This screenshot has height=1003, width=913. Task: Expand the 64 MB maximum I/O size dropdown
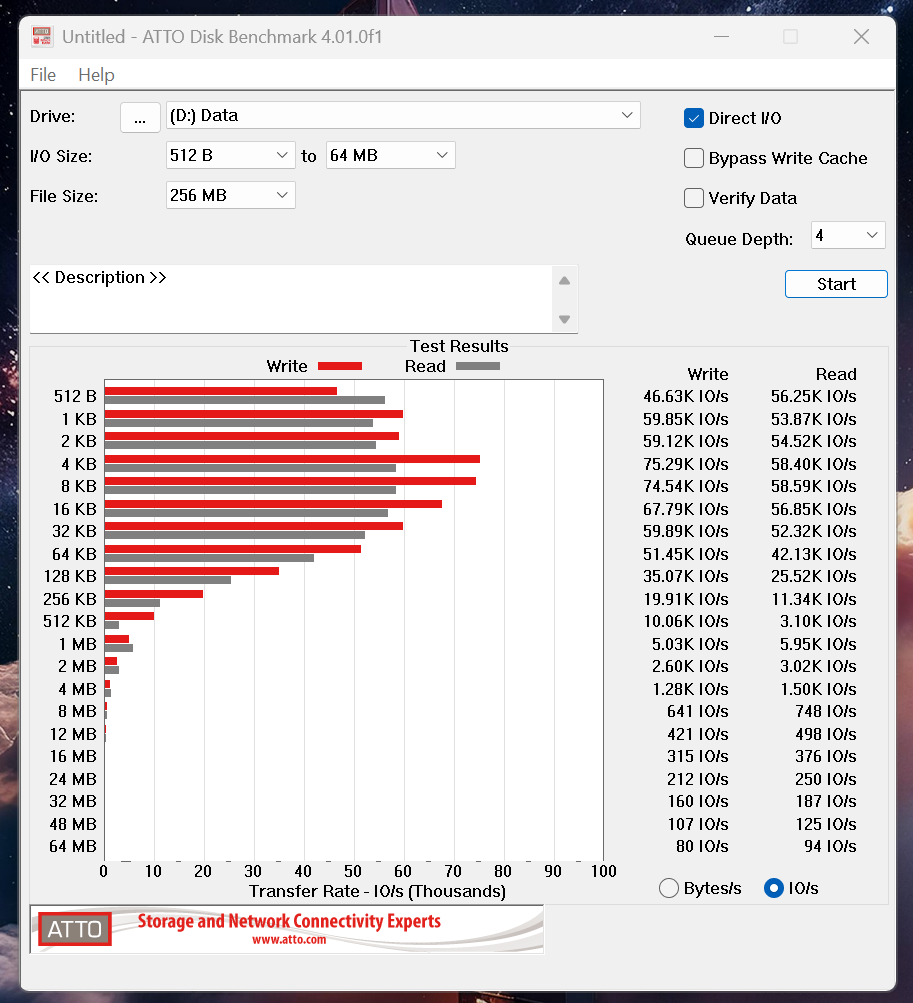(x=390, y=155)
